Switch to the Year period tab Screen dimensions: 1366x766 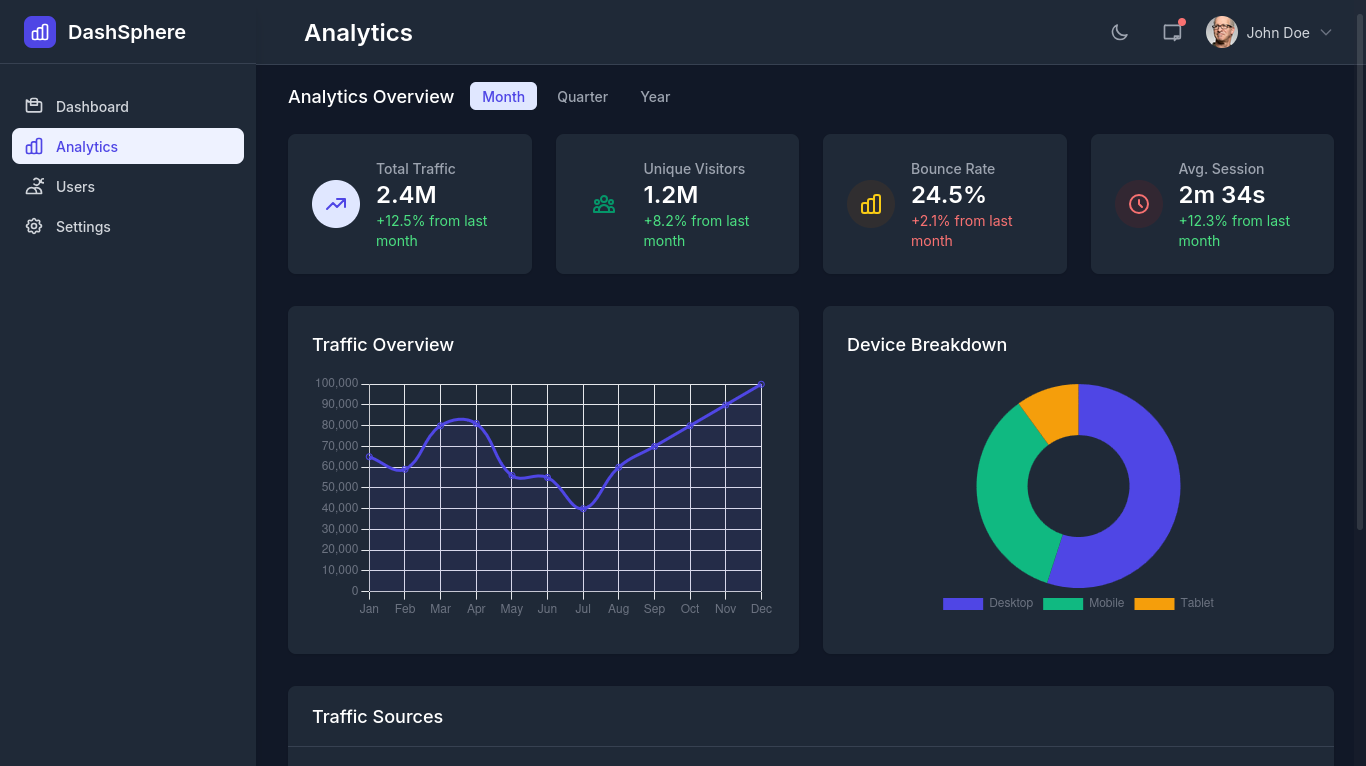pos(655,96)
